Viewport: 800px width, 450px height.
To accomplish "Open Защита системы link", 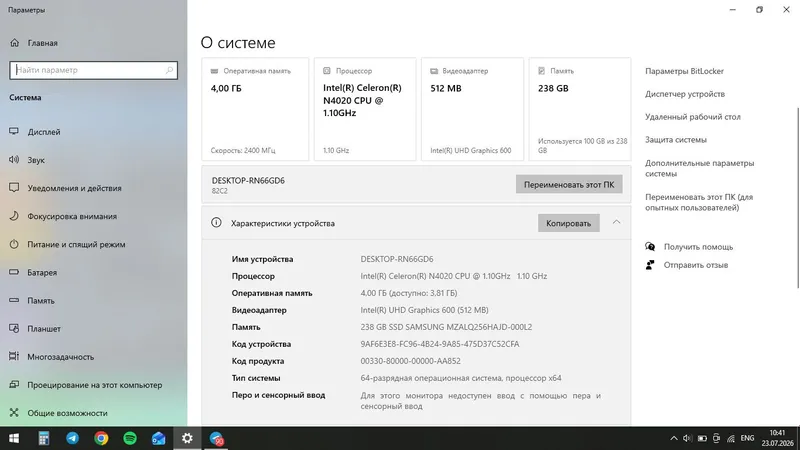I will pos(676,139).
